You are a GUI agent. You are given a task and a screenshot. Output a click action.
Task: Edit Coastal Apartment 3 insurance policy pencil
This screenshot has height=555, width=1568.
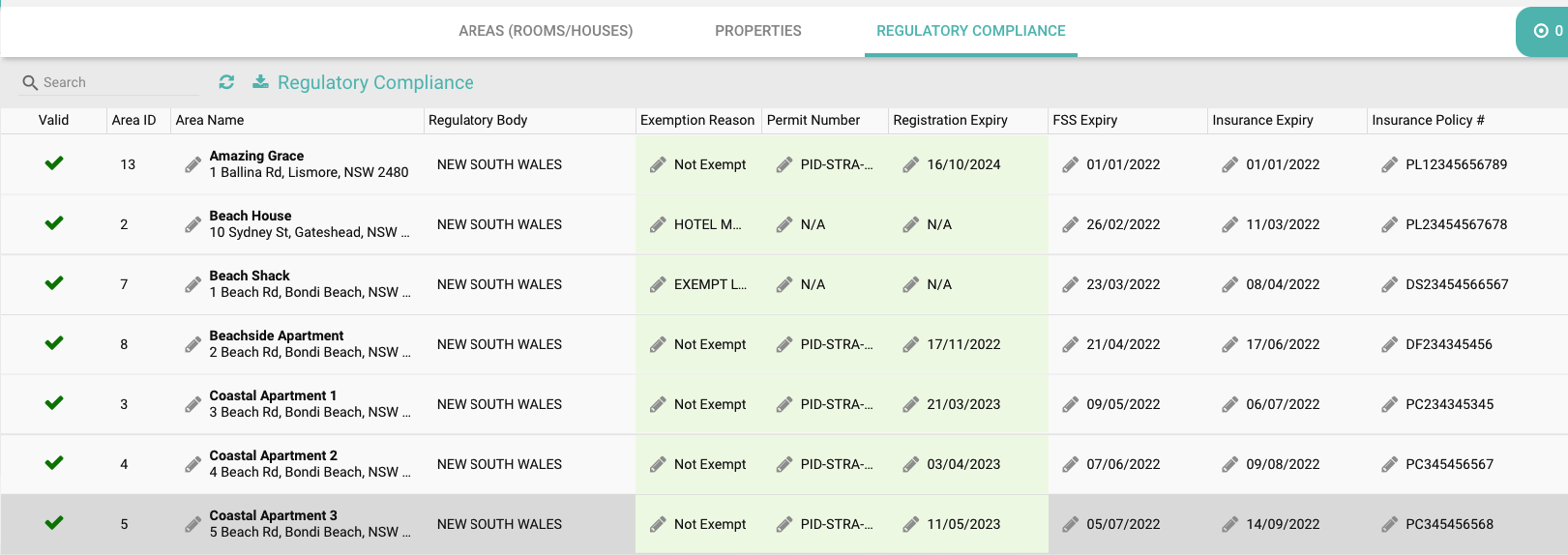click(x=1389, y=524)
